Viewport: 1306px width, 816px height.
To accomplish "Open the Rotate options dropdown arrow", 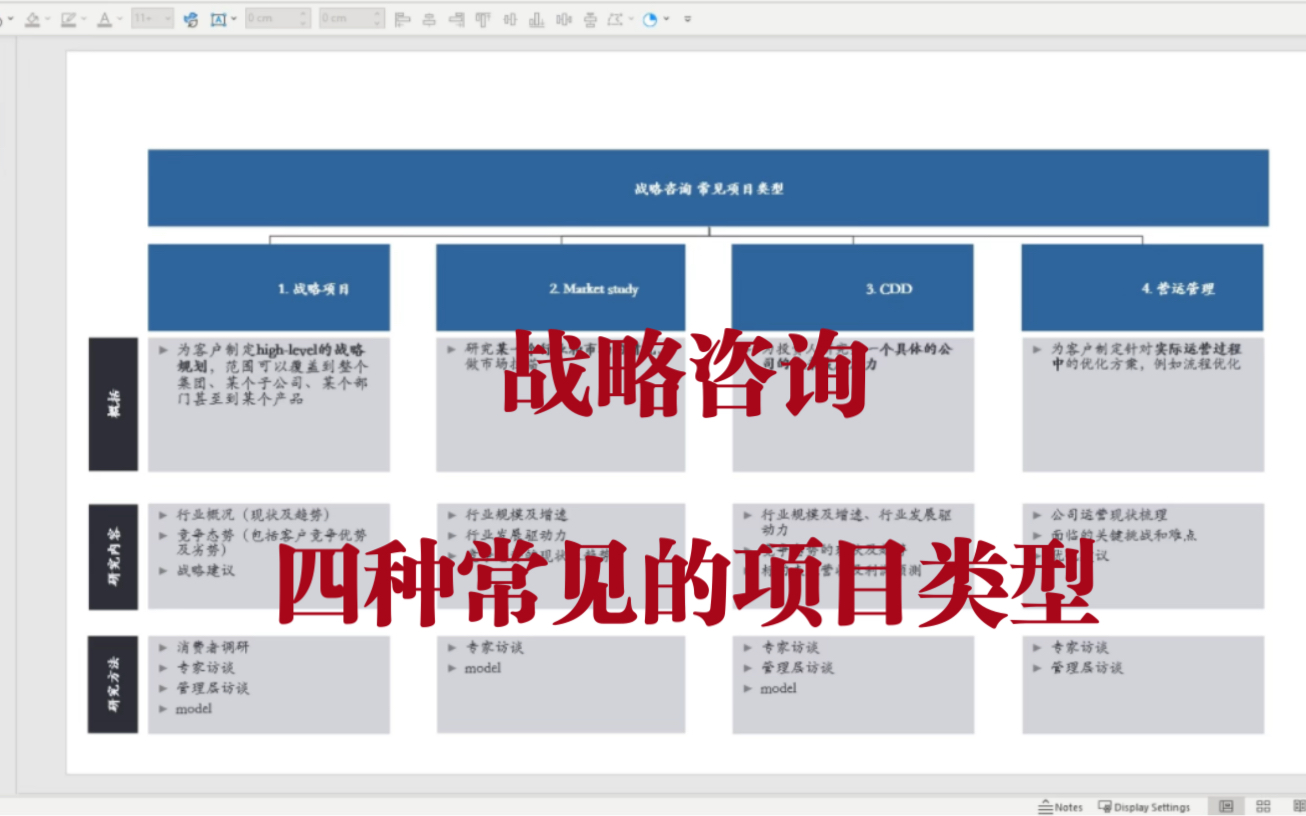I will coord(631,19).
